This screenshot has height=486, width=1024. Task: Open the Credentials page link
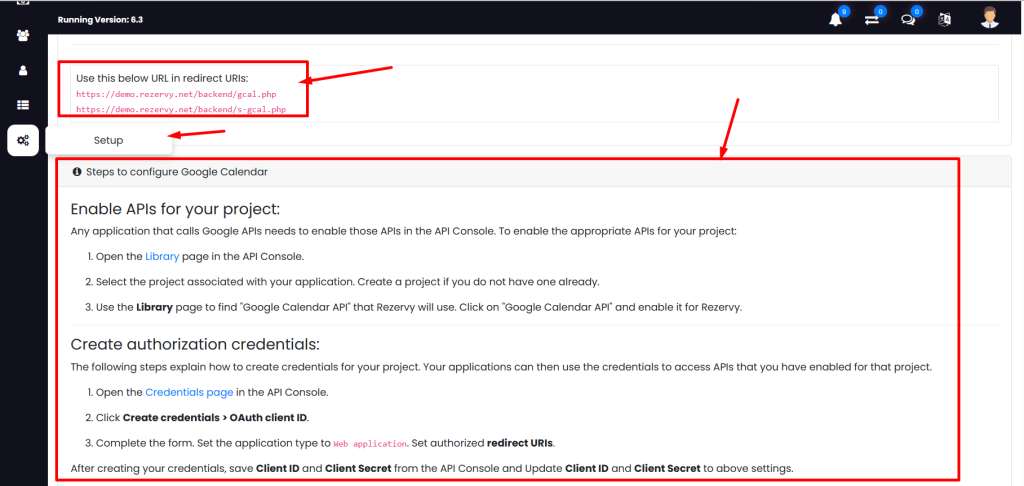pyautogui.click(x=189, y=393)
